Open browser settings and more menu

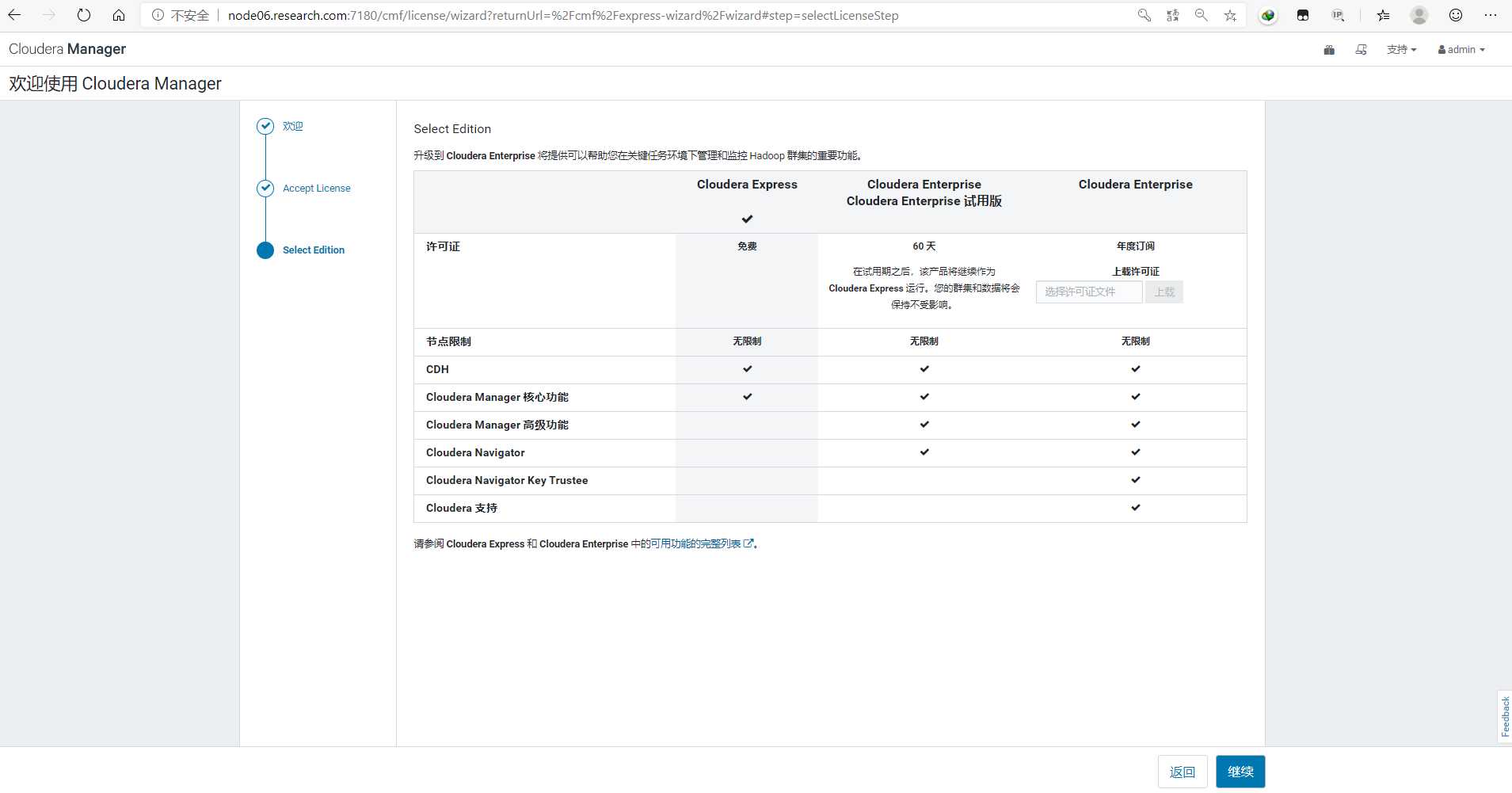pos(1490,15)
